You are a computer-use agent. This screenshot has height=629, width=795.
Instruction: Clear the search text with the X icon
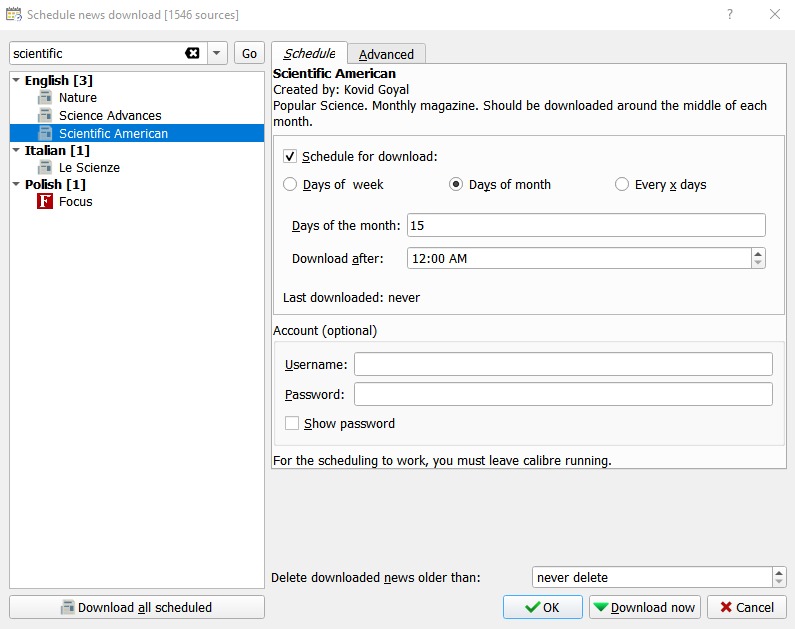point(192,53)
